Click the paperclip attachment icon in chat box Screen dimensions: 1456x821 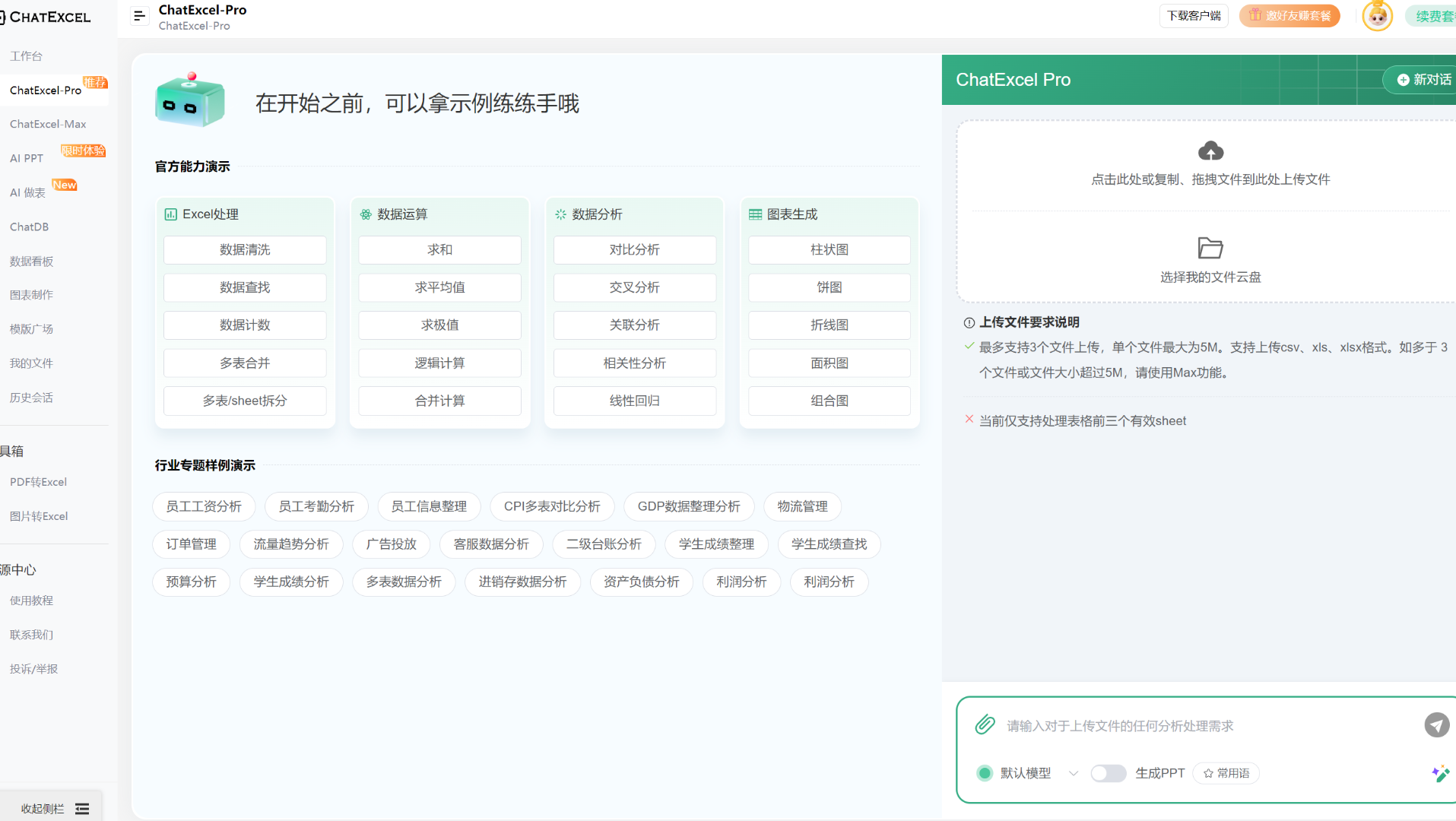(x=985, y=724)
